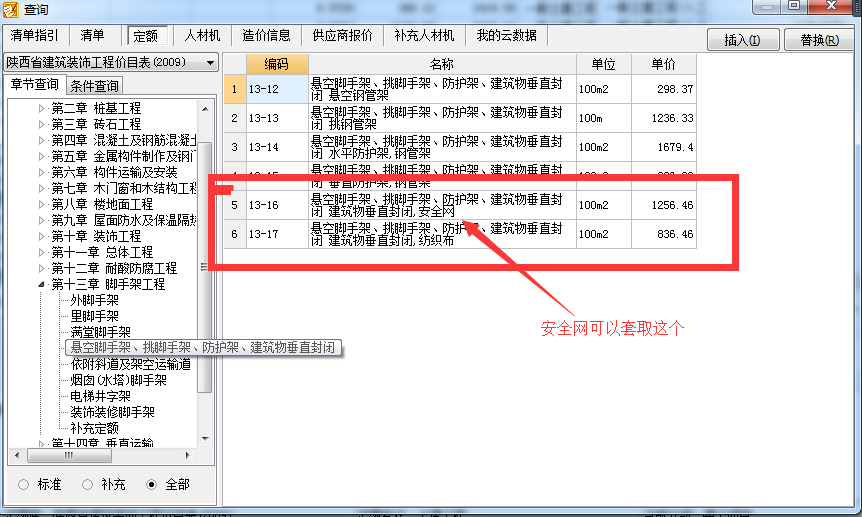Select code cell 13-17

[x=277, y=234]
